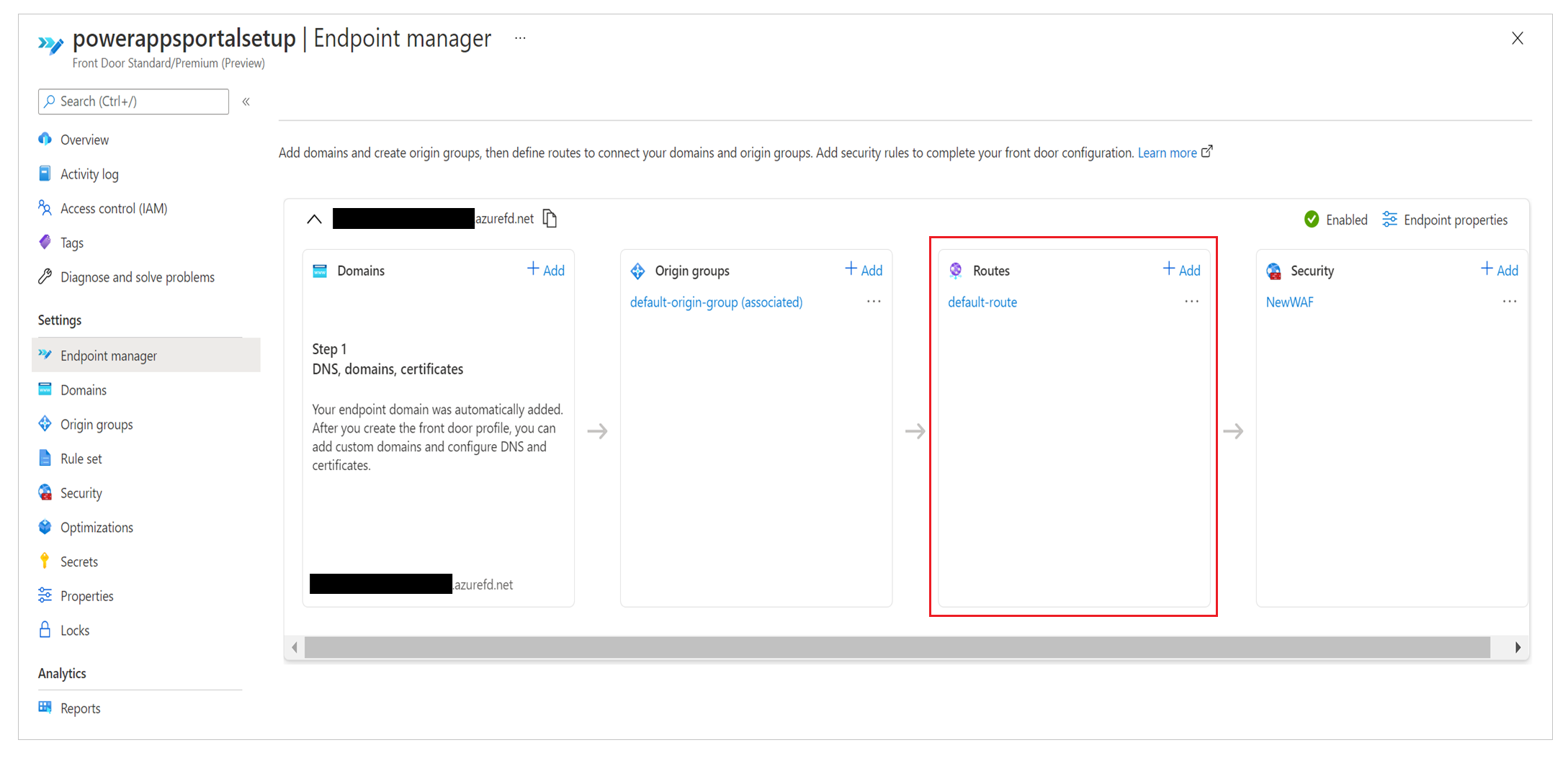The height and width of the screenshot is (758, 1568).
Task: Click inside the Search field
Action: tap(133, 101)
